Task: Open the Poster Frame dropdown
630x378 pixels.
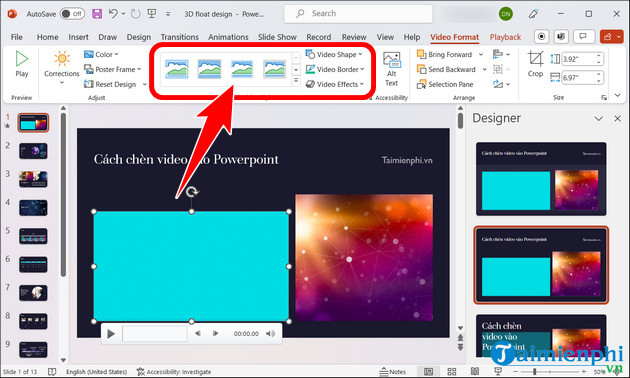Action: point(112,69)
